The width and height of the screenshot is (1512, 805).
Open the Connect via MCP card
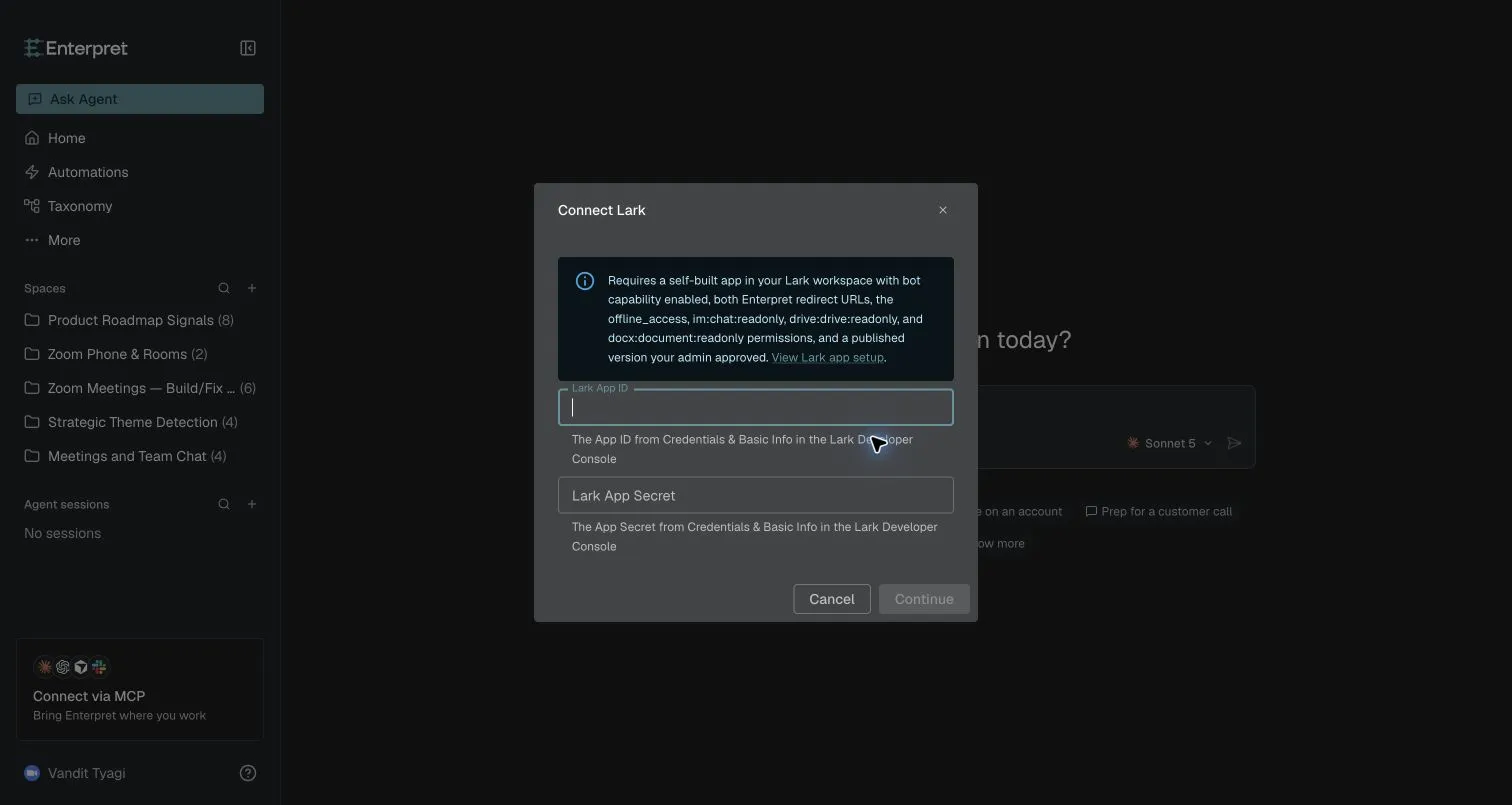tap(140, 689)
